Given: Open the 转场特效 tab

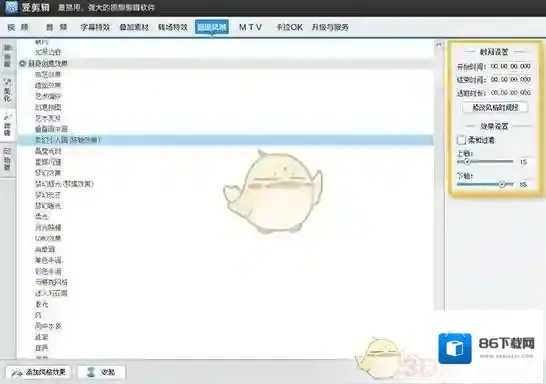Looking at the screenshot, I should tap(173, 27).
